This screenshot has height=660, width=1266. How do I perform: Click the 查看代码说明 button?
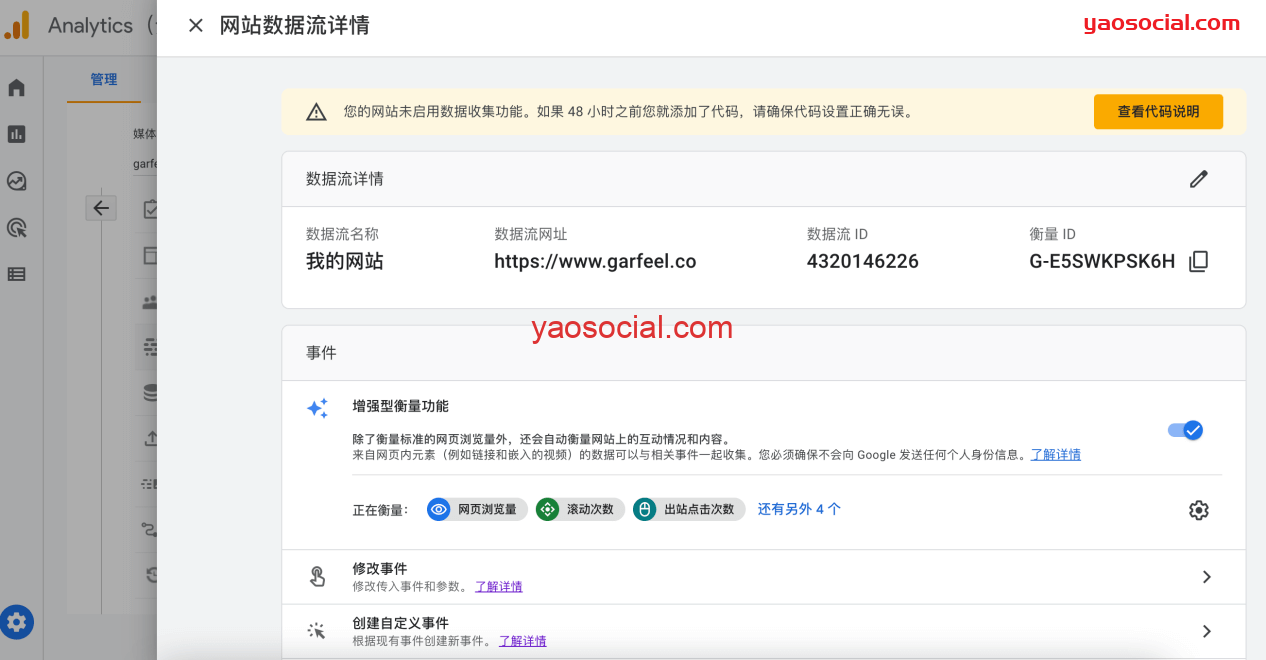click(1157, 112)
